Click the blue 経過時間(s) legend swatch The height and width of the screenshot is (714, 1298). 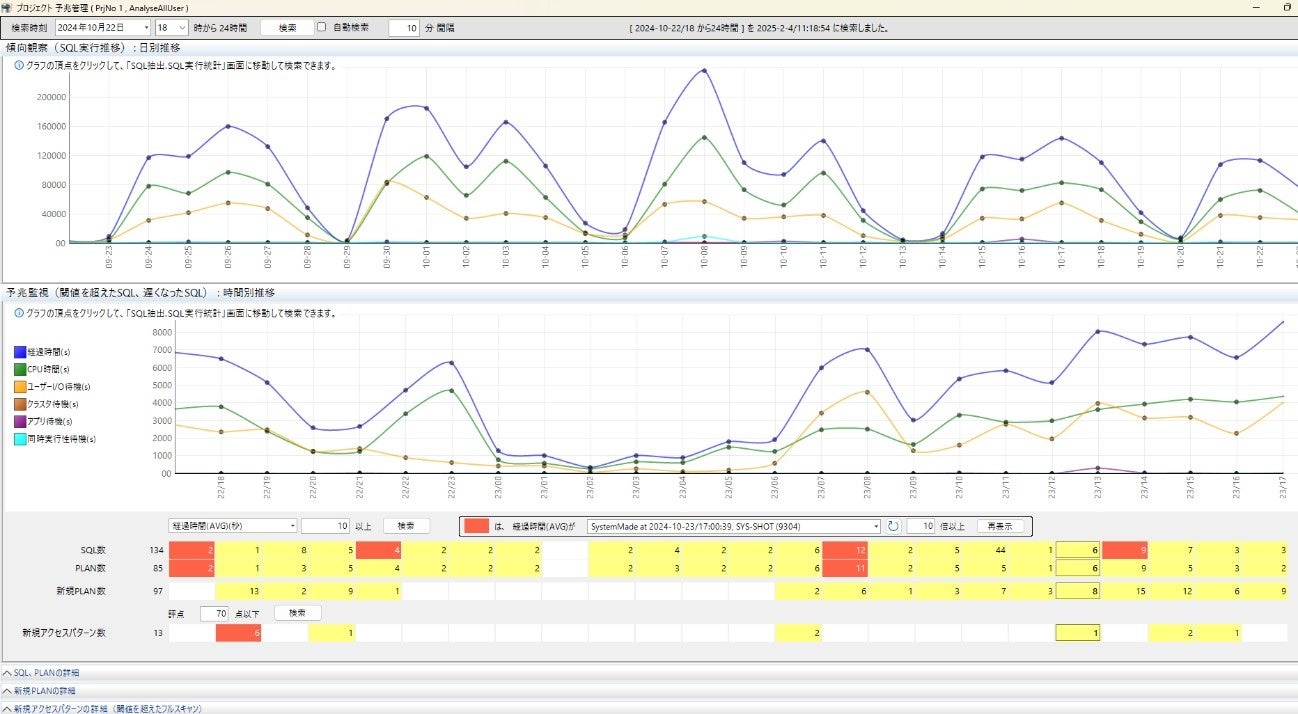point(20,352)
